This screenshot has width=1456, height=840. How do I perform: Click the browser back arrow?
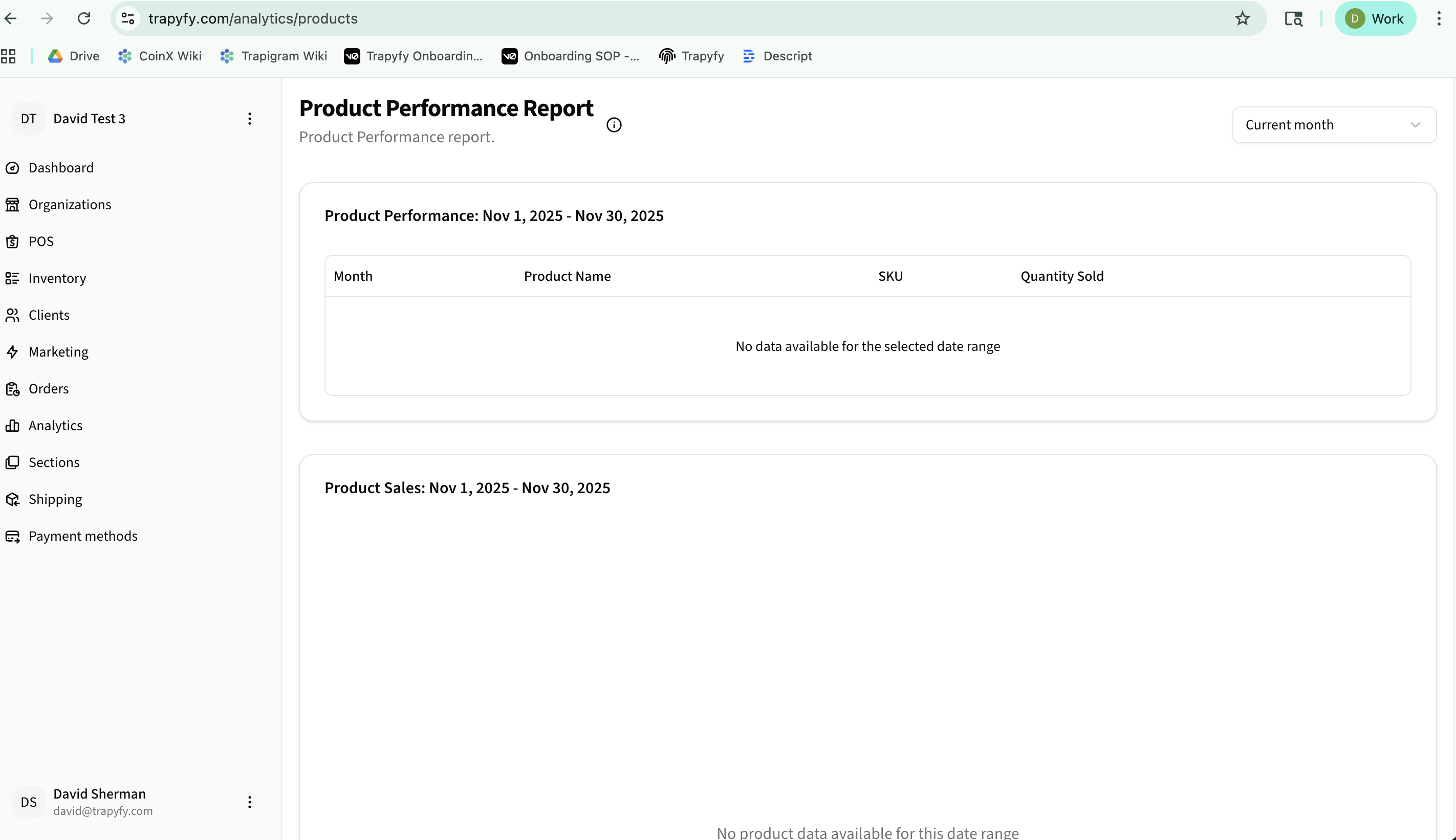point(10,18)
